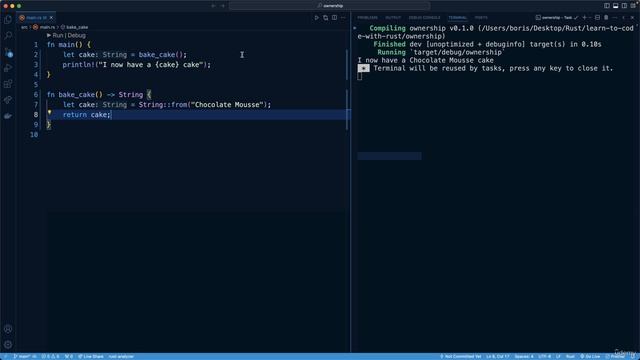Click the Not Committed Yet blame status
This screenshot has height=360, width=640.
460,356
